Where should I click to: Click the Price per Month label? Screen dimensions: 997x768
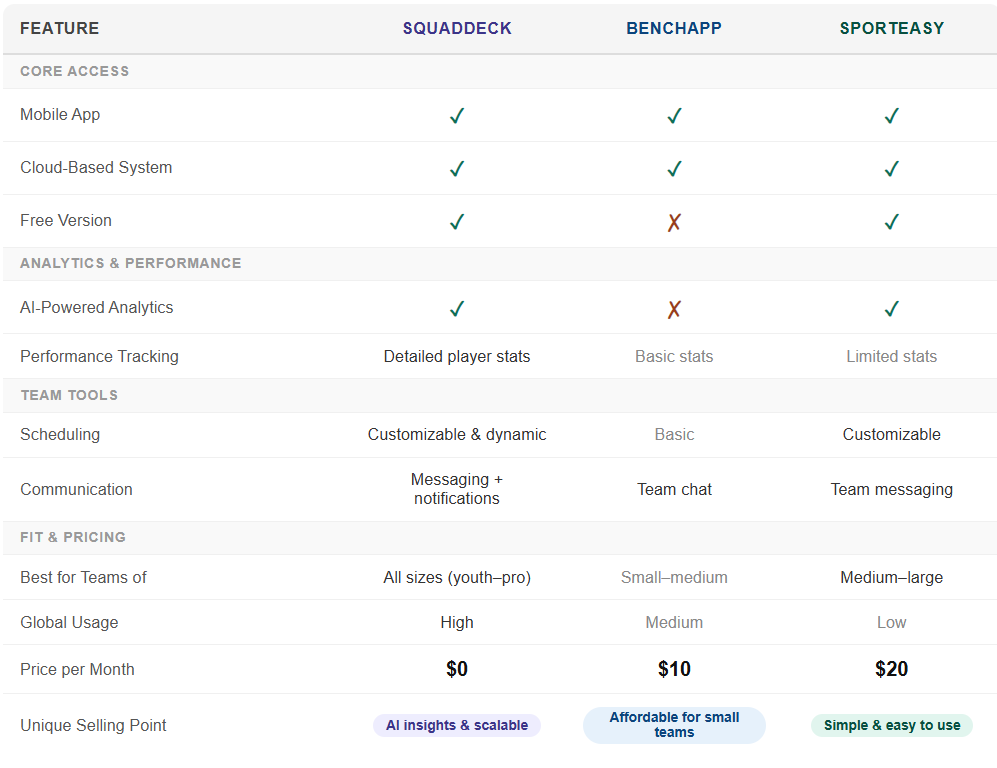pyautogui.click(x=77, y=669)
